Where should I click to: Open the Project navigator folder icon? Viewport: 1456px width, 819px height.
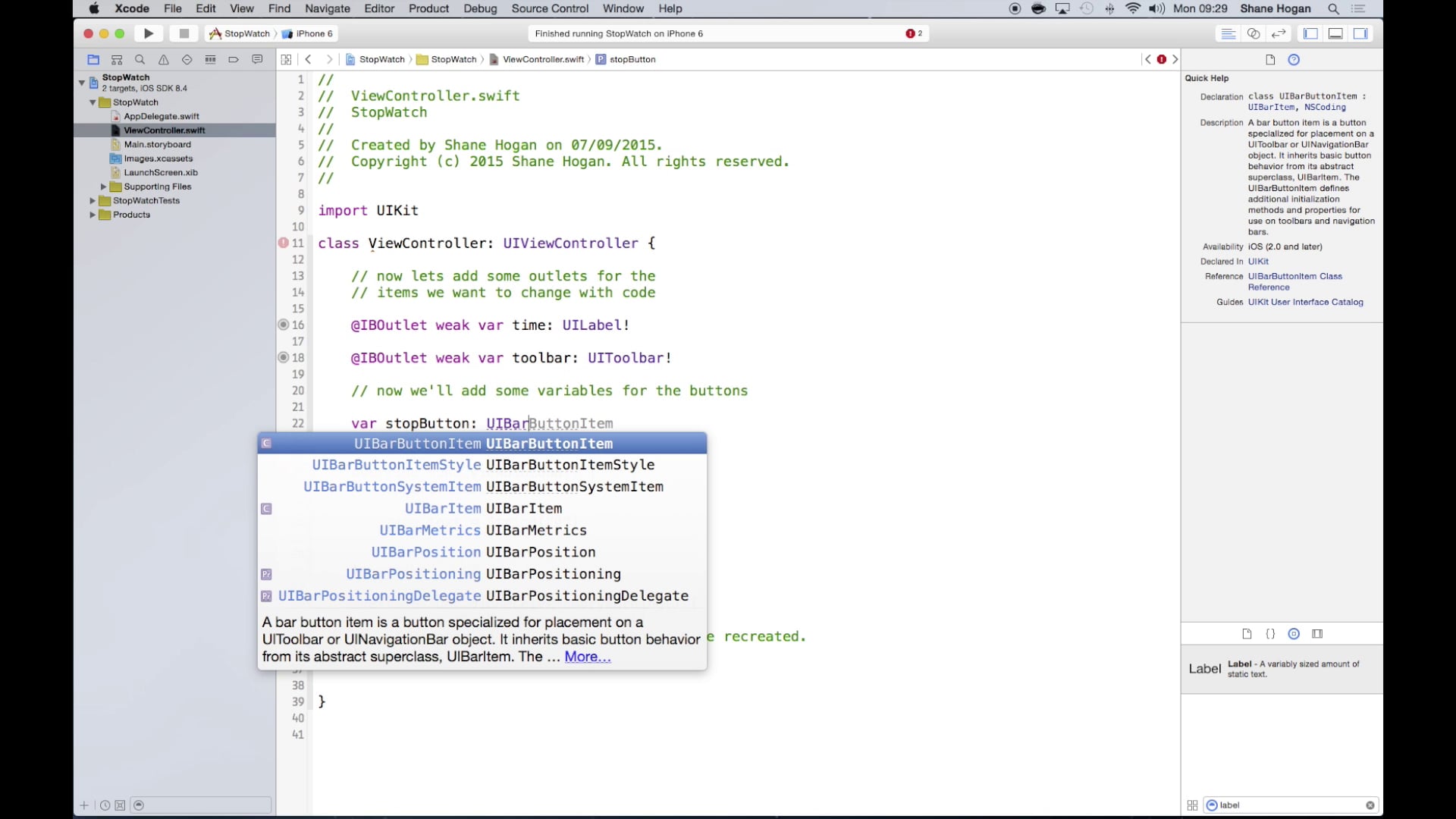93,59
